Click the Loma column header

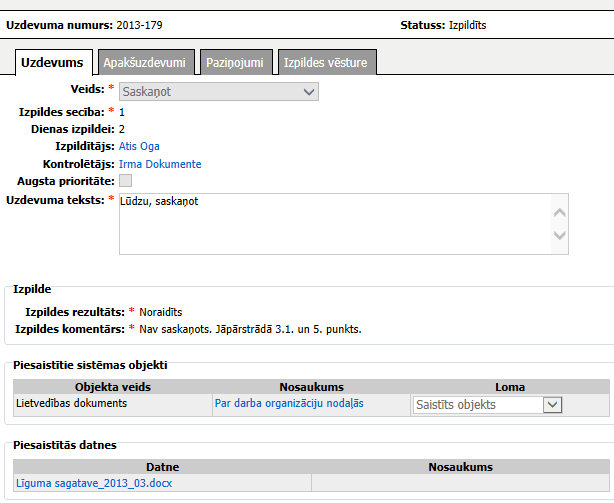tap(509, 386)
